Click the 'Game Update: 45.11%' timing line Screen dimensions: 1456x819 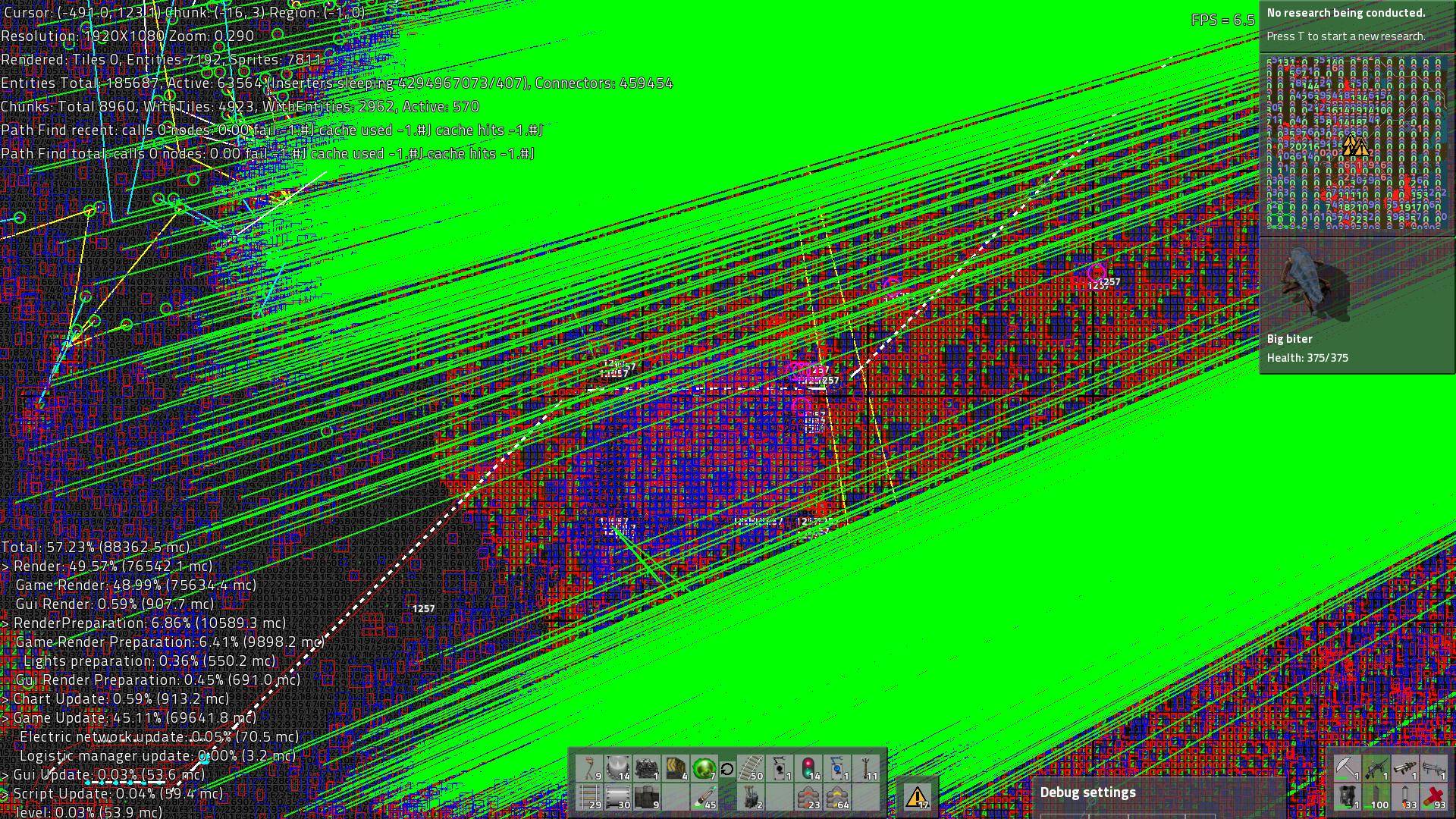coord(128,717)
